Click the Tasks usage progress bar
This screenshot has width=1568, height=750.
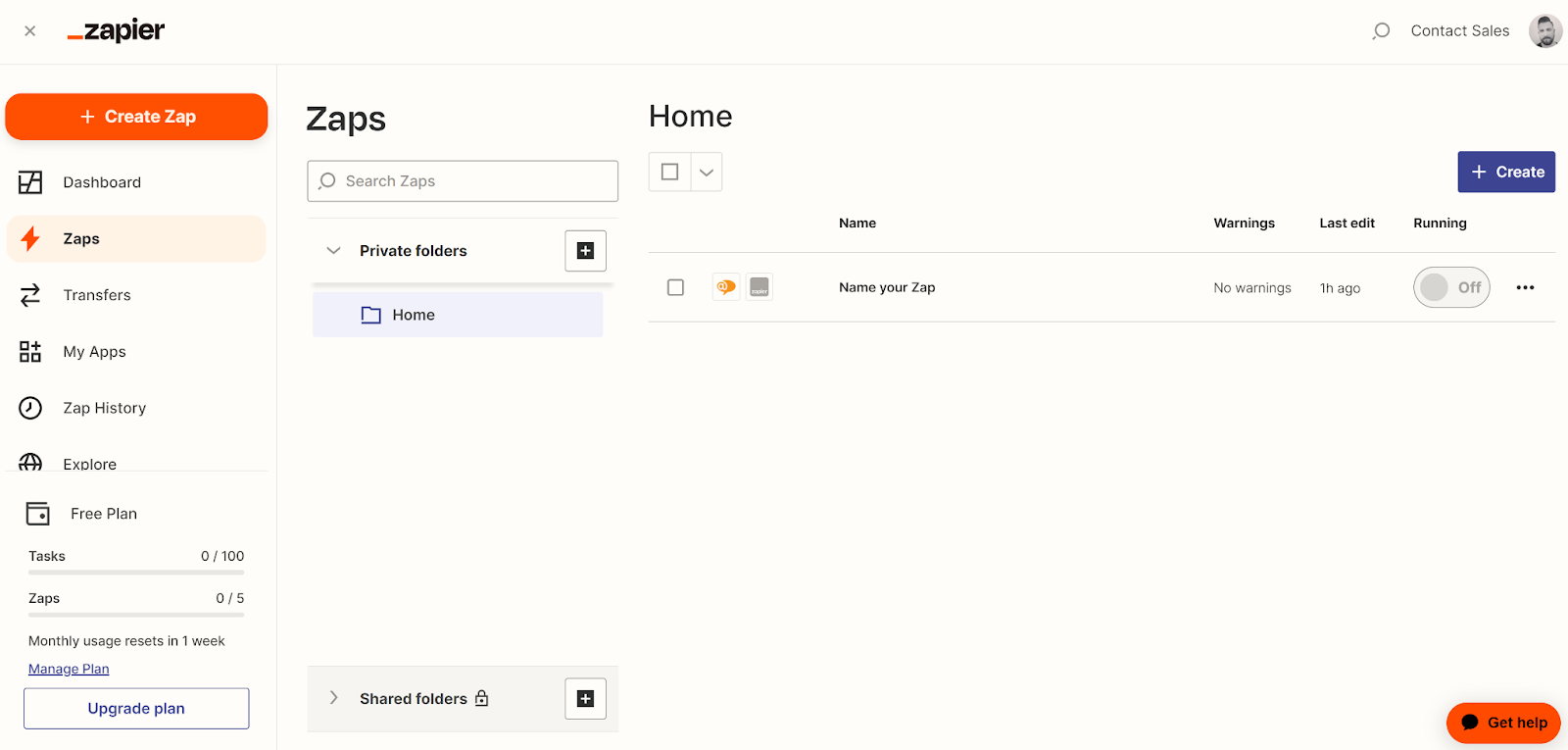[136, 573]
